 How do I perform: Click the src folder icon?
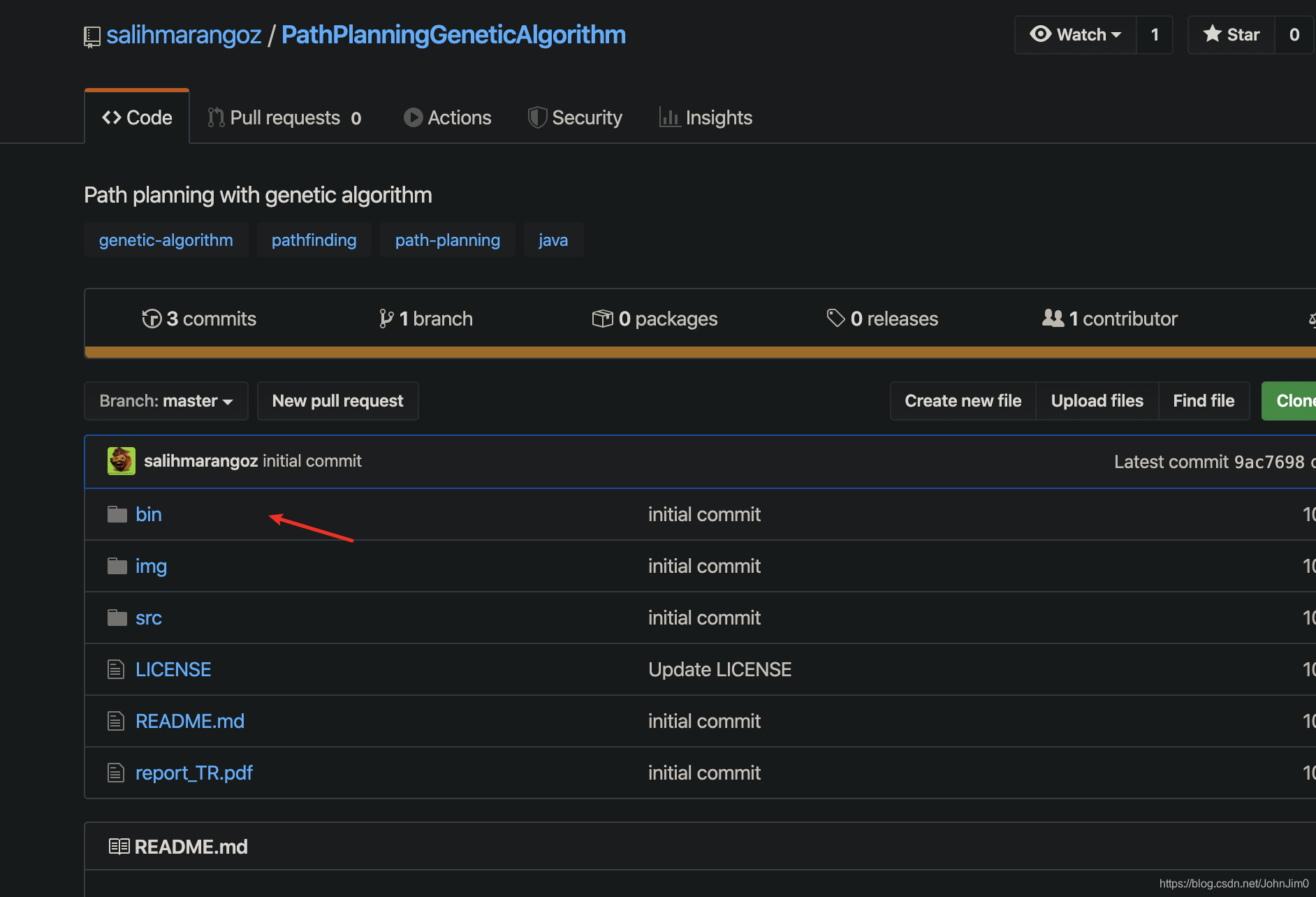pos(117,618)
